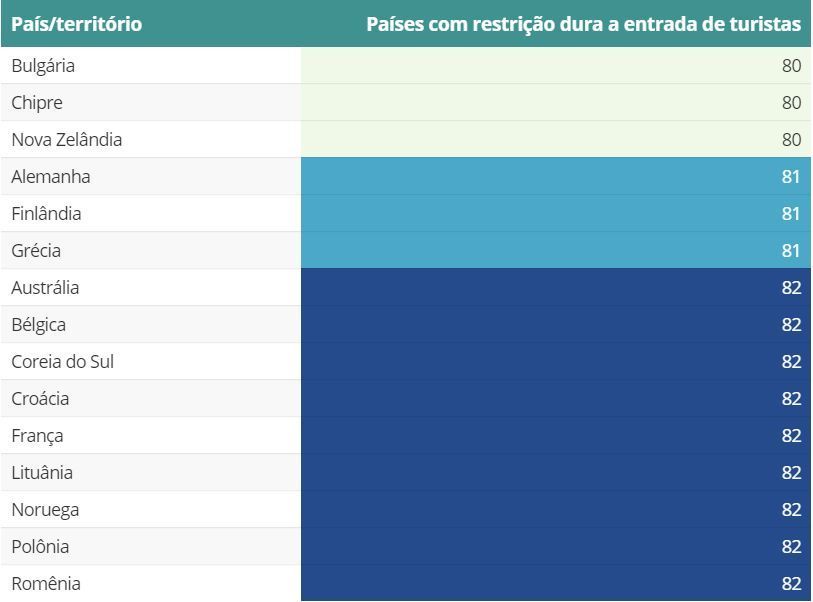
Task: Click Alemanha's light blue value 81
Action: [x=791, y=177]
